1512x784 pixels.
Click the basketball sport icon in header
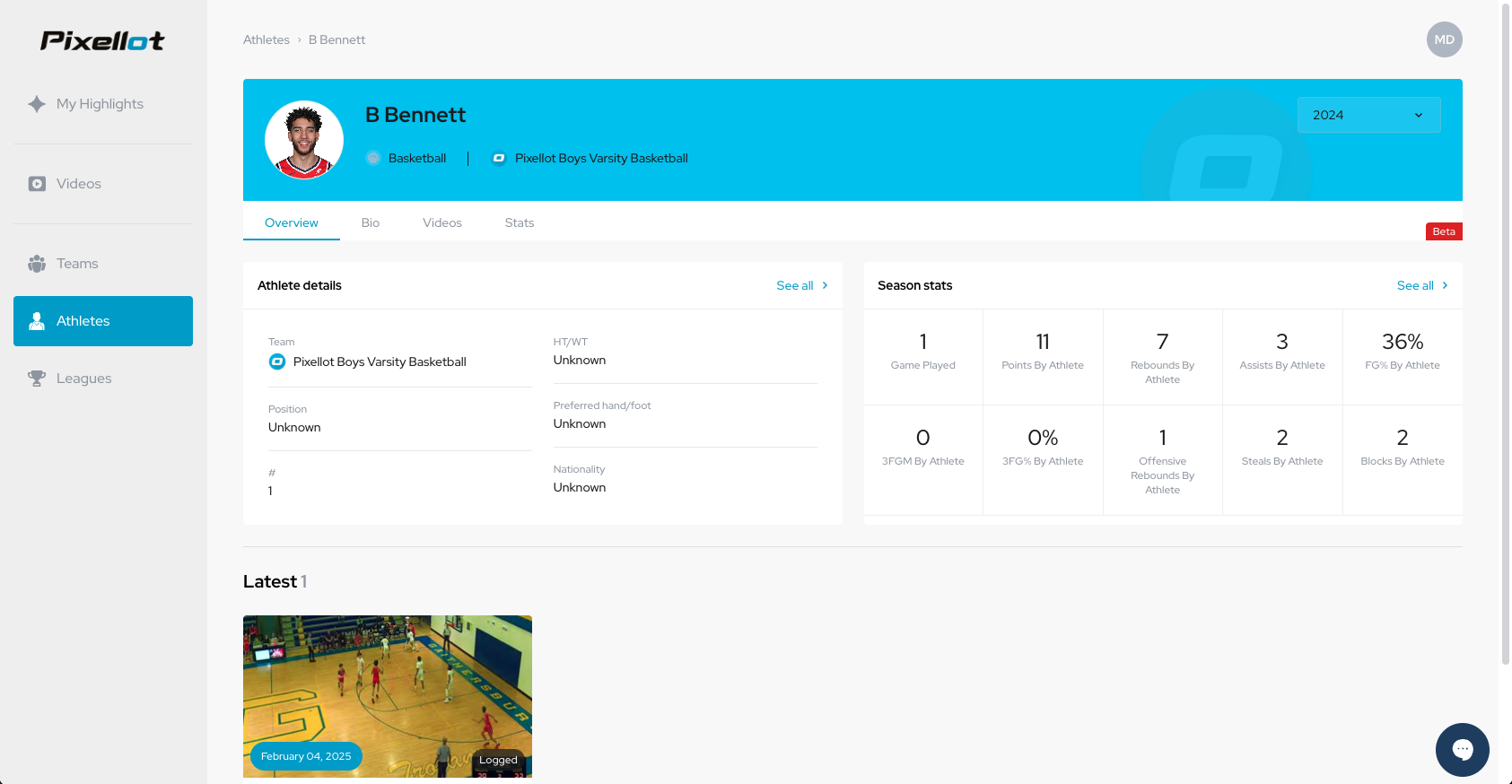pyautogui.click(x=373, y=158)
